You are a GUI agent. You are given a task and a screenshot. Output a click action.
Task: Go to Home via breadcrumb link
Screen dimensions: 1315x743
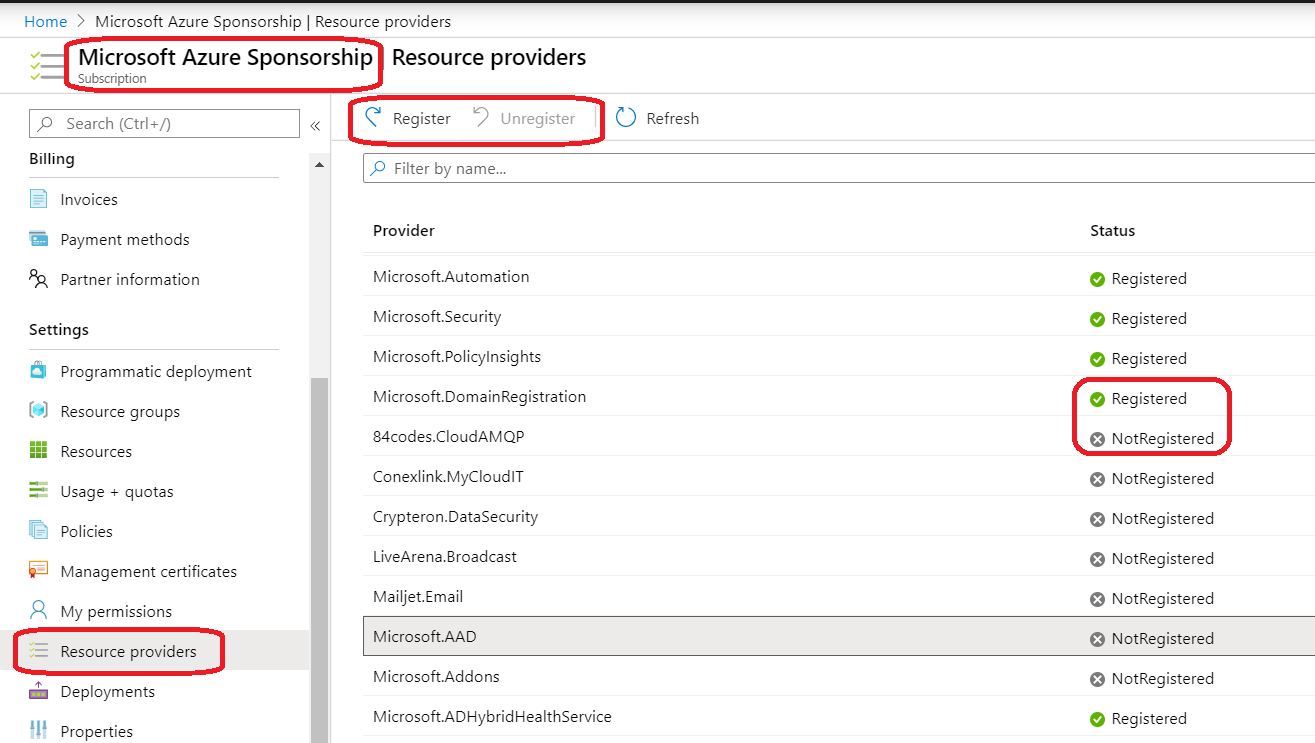click(x=45, y=21)
